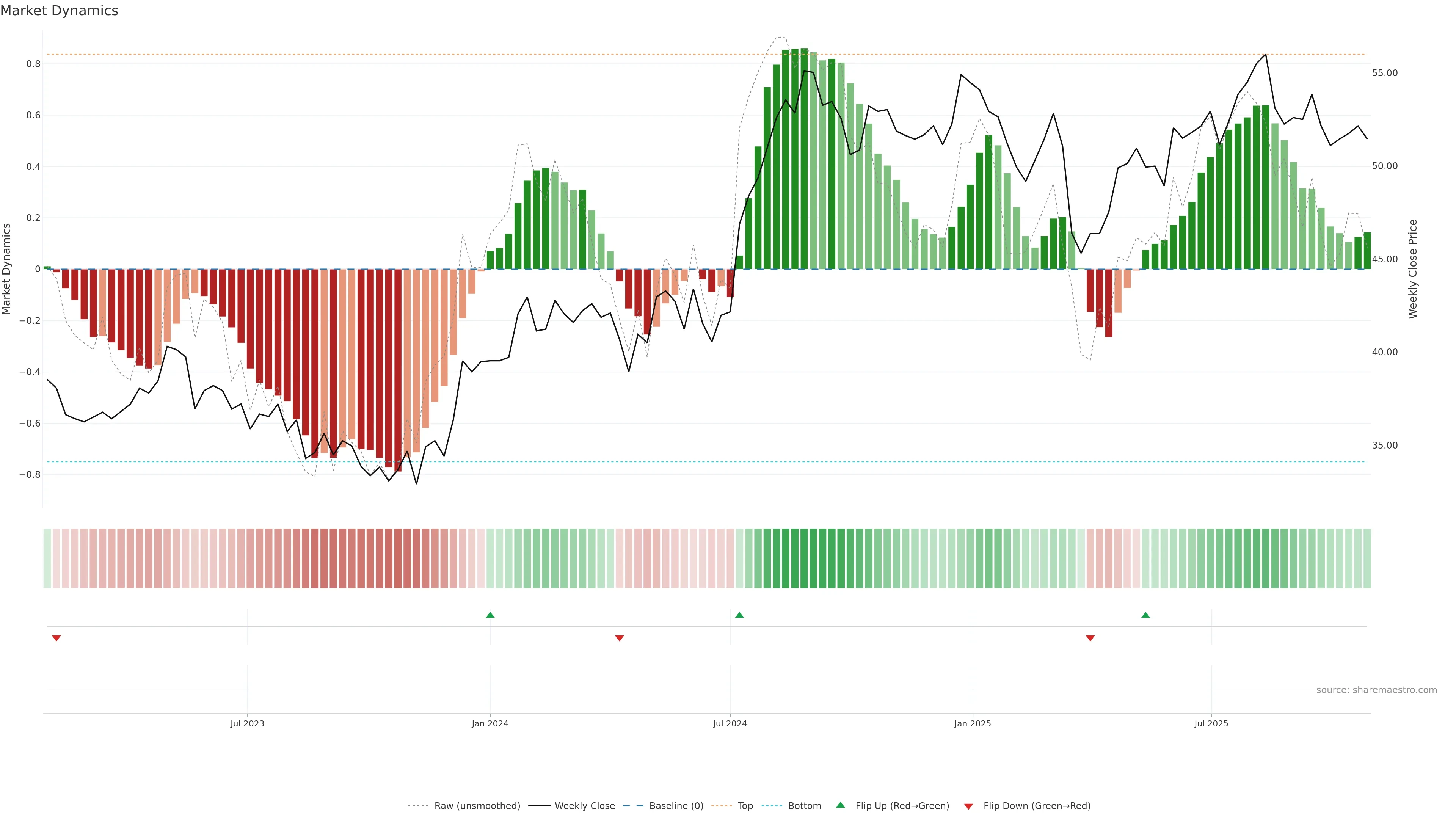Screen dimensions: 1456x819
Task: Toggle the Weekly Close legend entry
Action: [584, 806]
